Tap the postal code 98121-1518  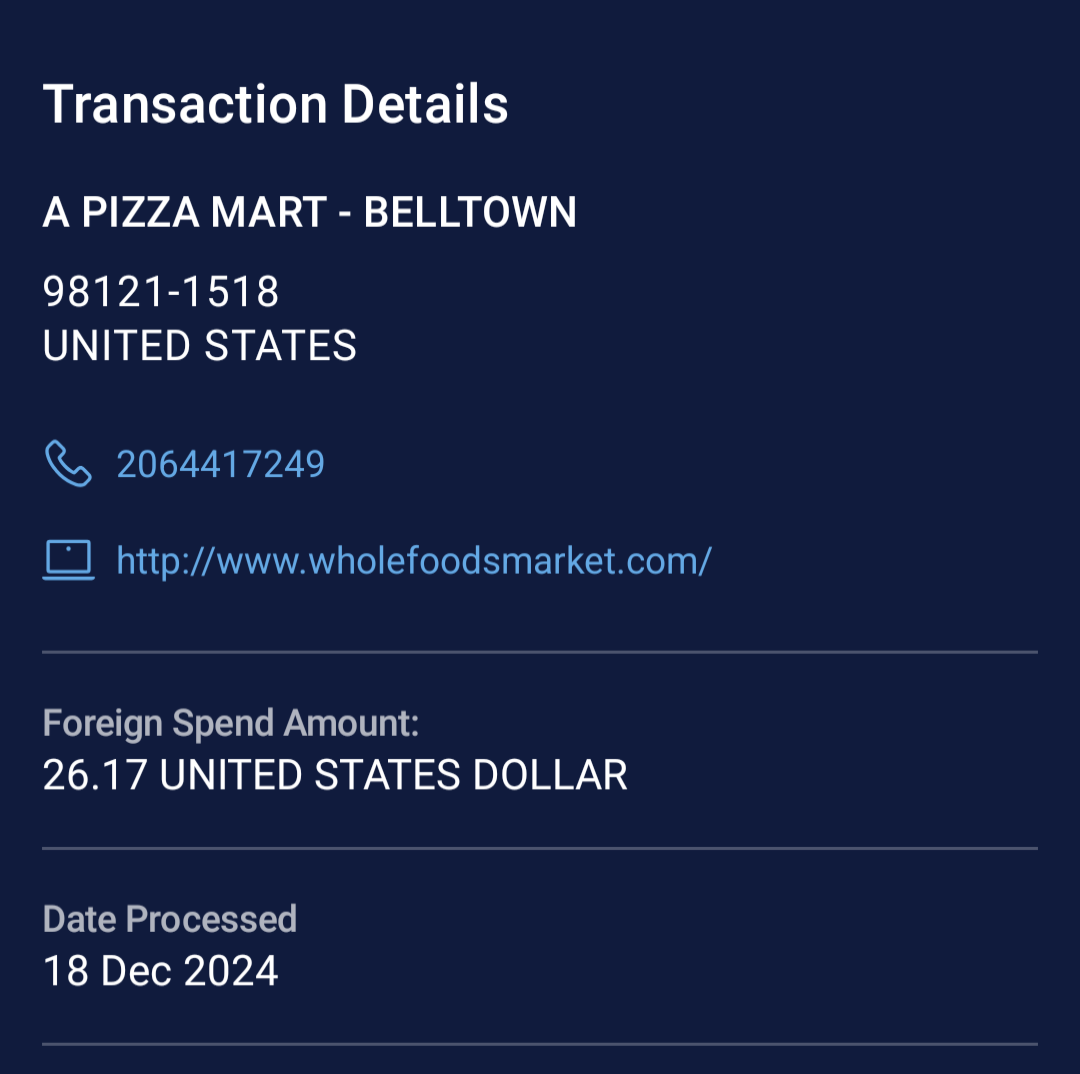161,292
